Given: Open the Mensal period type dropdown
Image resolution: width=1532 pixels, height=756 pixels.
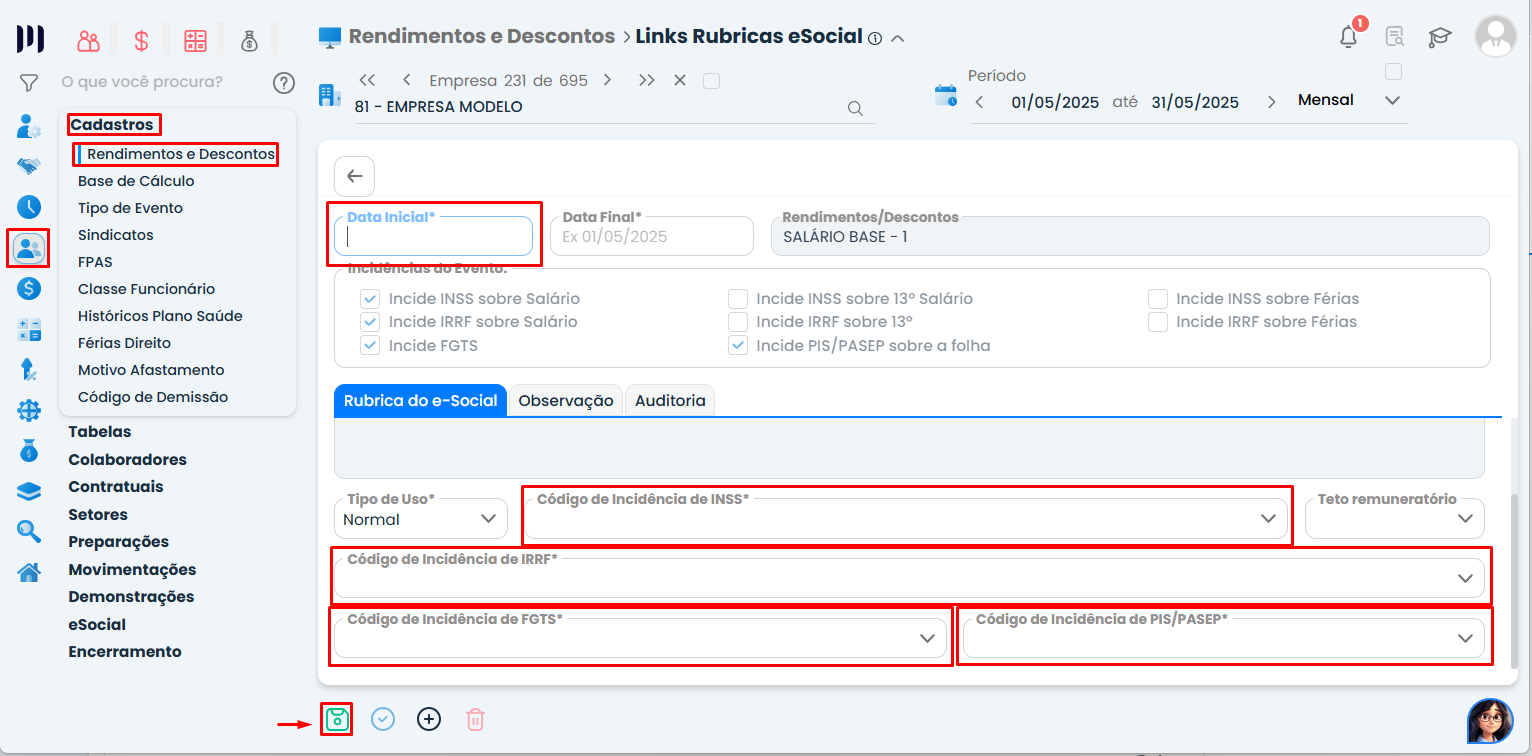Looking at the screenshot, I should coord(1349,101).
